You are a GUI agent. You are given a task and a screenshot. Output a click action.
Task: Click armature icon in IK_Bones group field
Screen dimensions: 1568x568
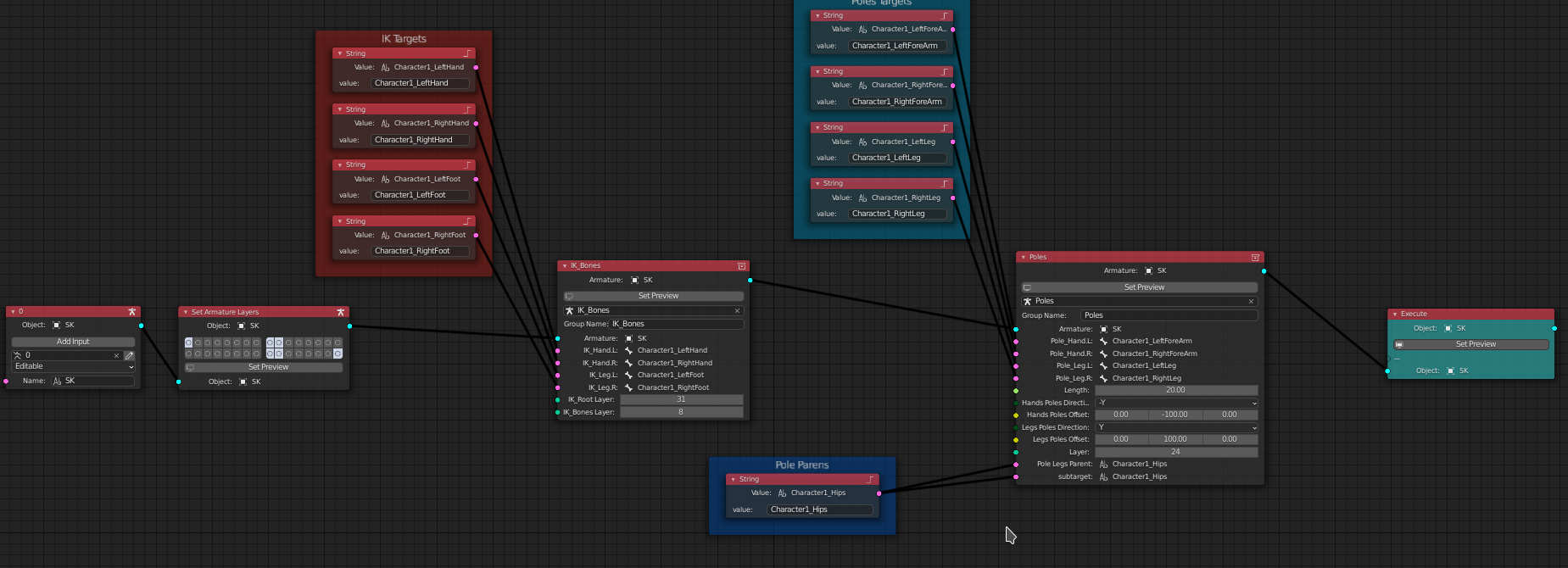[x=570, y=310]
